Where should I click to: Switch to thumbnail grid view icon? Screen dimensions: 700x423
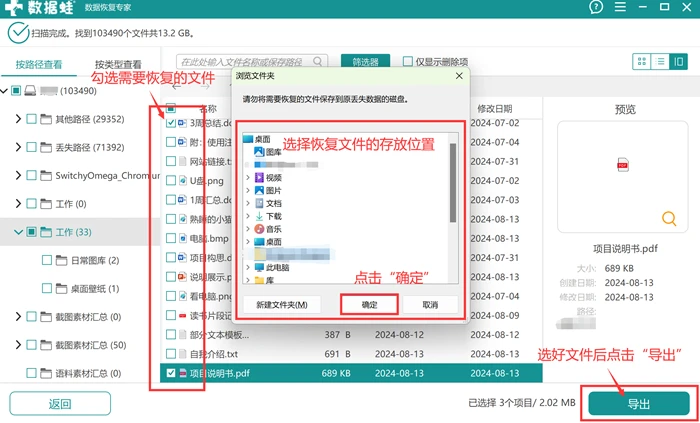(x=642, y=62)
